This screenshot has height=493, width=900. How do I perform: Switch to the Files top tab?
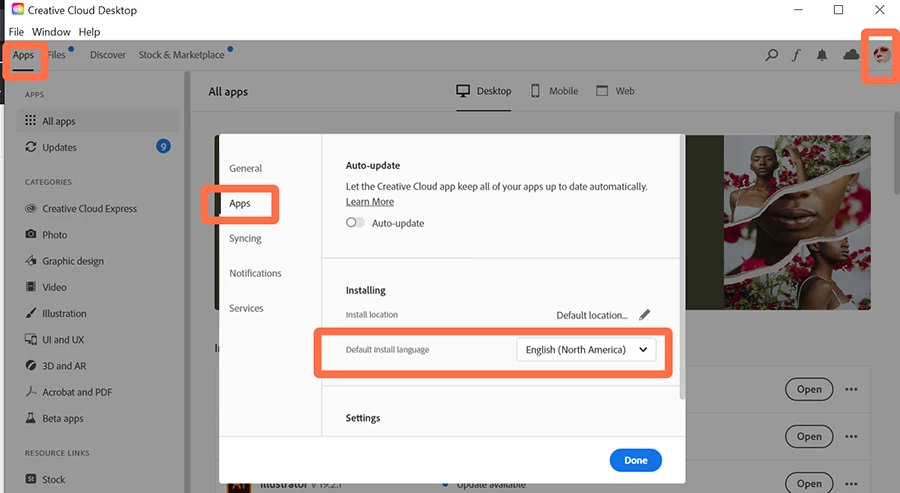[56, 55]
